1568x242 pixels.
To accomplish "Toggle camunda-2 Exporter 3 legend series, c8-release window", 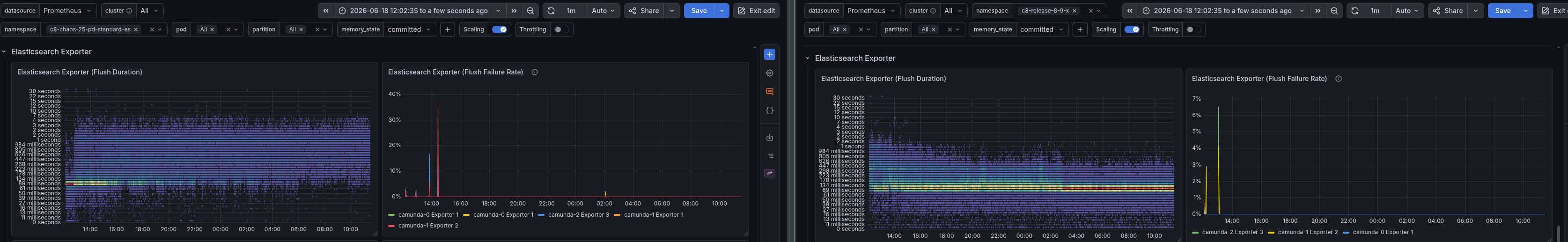I will pyautogui.click(x=1228, y=232).
